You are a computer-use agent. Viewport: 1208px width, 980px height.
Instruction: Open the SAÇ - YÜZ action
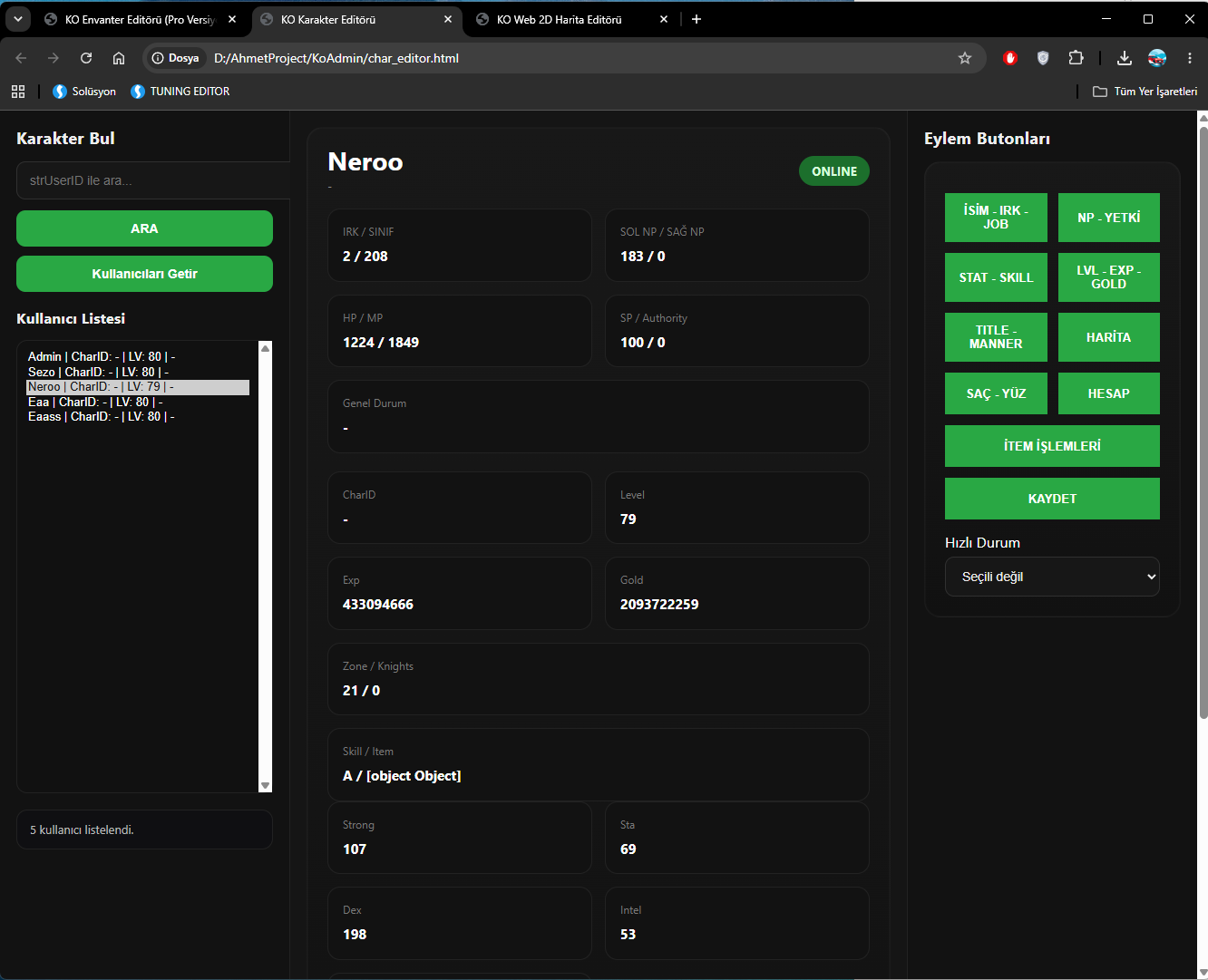[996, 393]
